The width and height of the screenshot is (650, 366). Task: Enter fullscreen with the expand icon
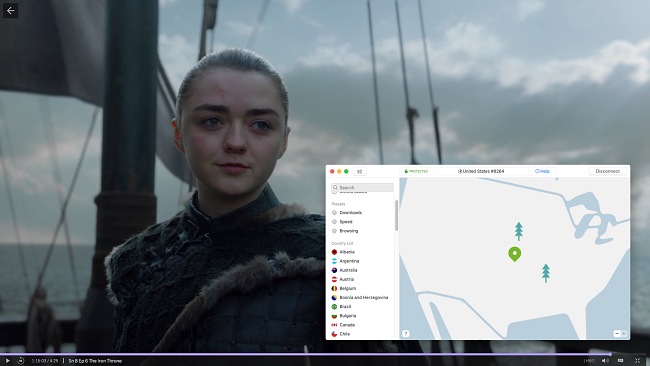click(637, 361)
